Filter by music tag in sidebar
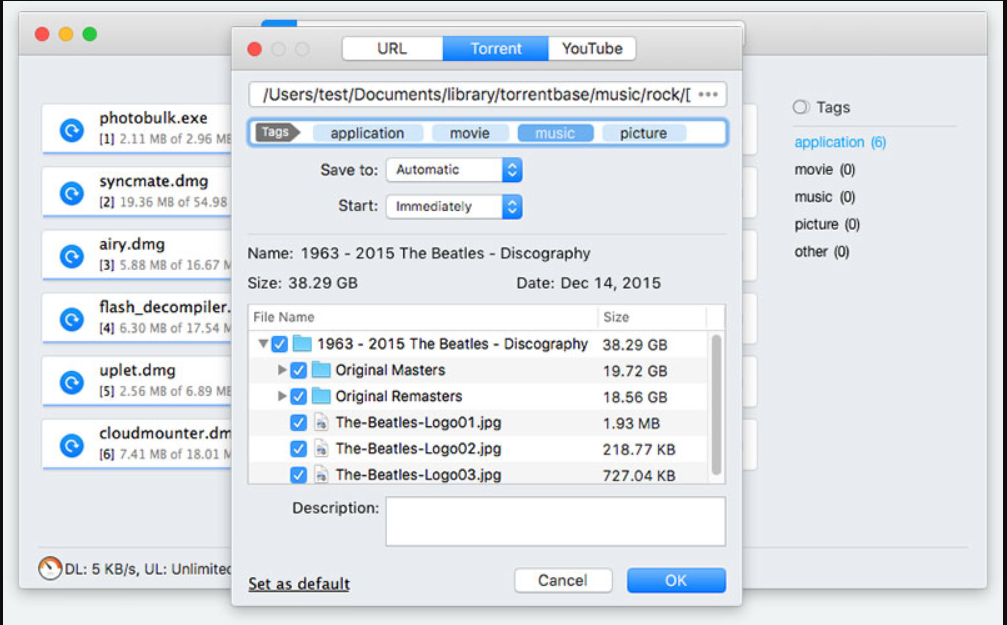1007x625 pixels. pos(825,197)
